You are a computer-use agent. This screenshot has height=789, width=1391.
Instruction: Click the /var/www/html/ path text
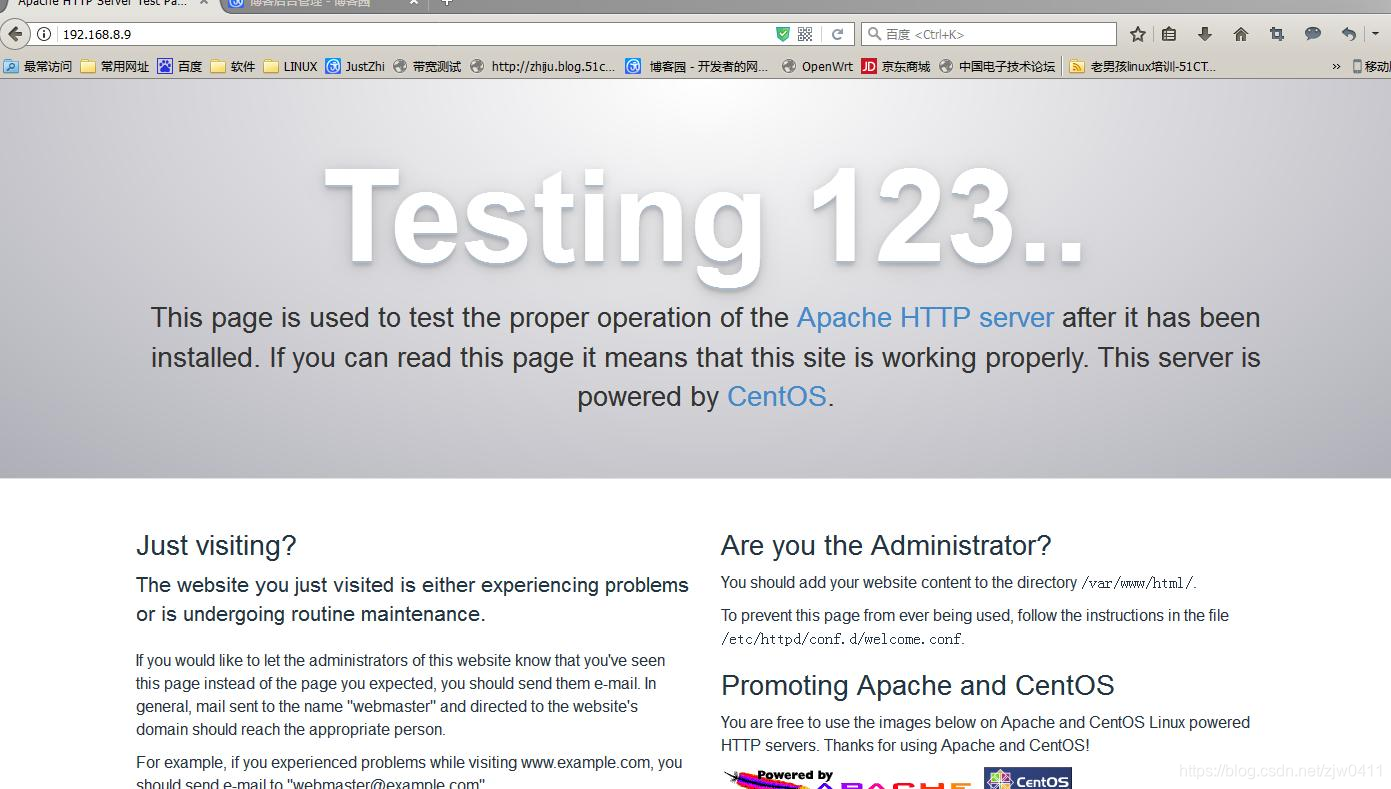pos(1138,583)
